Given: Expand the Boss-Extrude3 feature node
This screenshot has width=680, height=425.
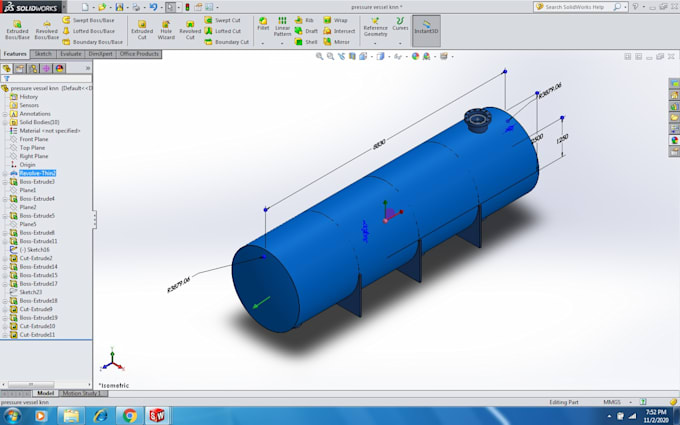Looking at the screenshot, I should [5, 182].
